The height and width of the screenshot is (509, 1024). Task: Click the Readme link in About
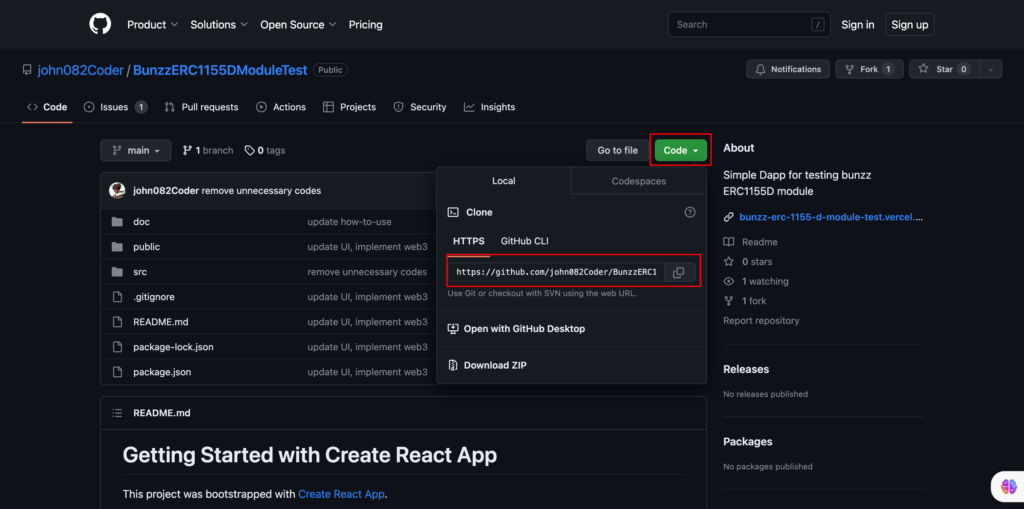point(751,242)
